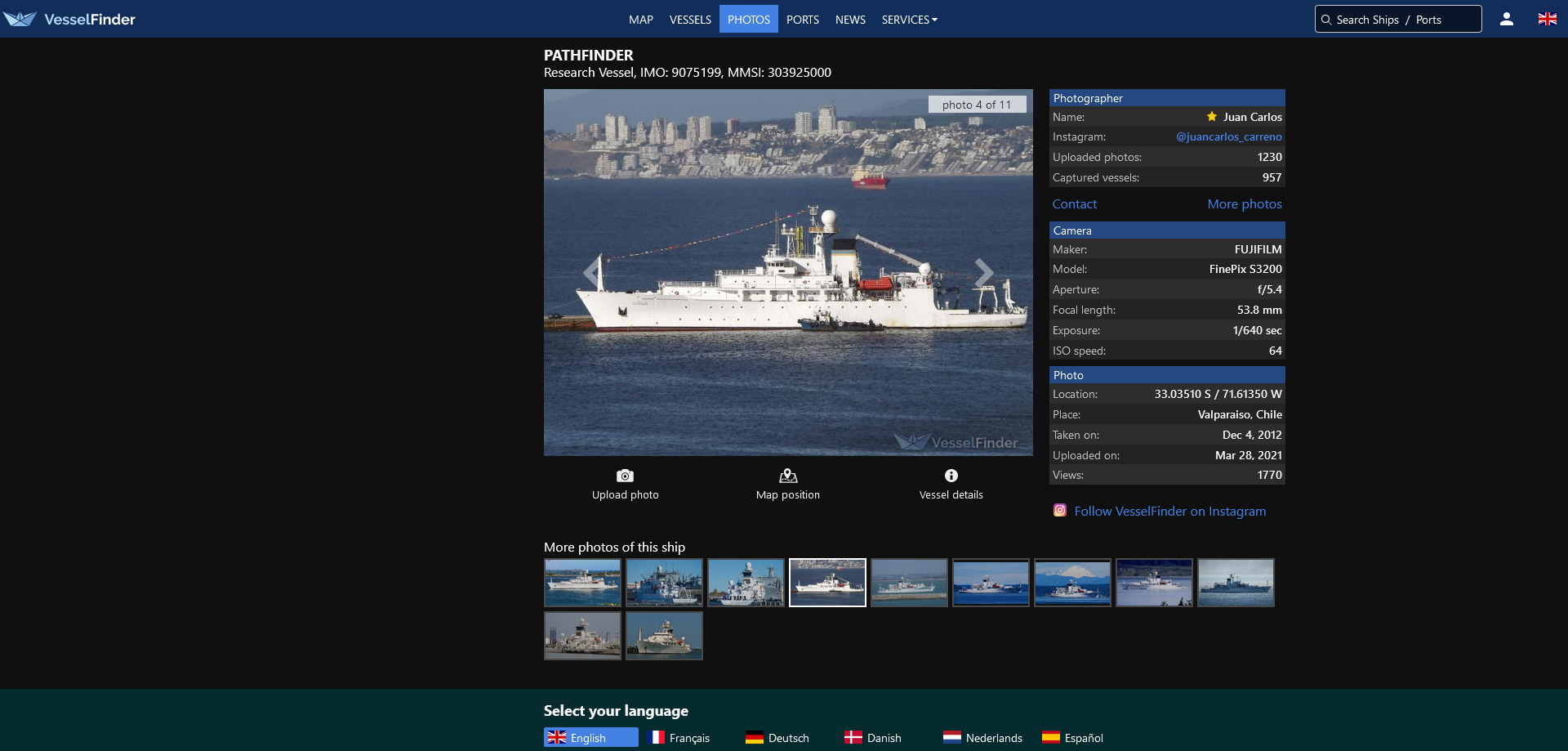1568x751 pixels.
Task: Select Deutsch language
Action: pyautogui.click(x=777, y=737)
